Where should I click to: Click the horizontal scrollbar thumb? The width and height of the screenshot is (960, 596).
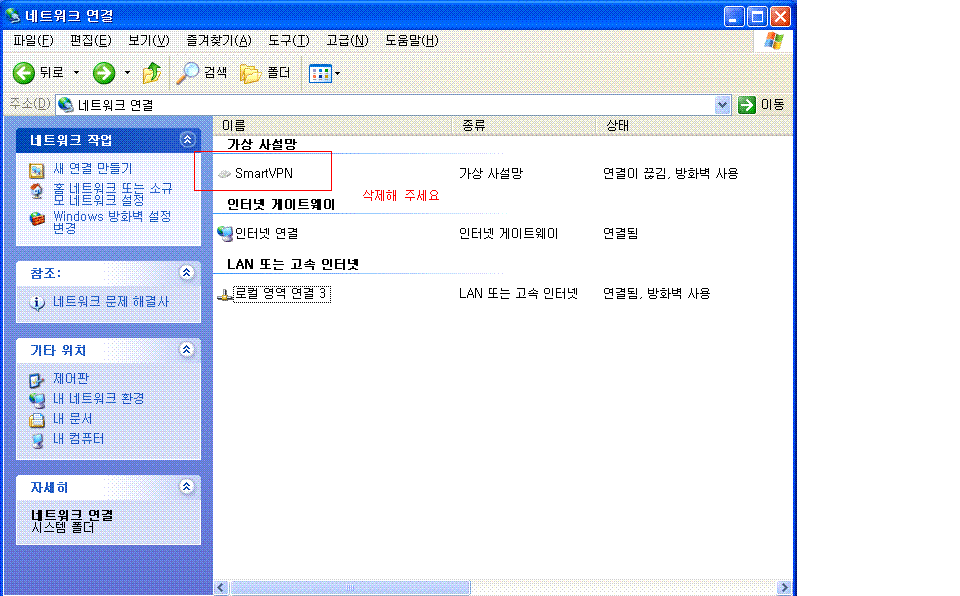click(x=350, y=587)
